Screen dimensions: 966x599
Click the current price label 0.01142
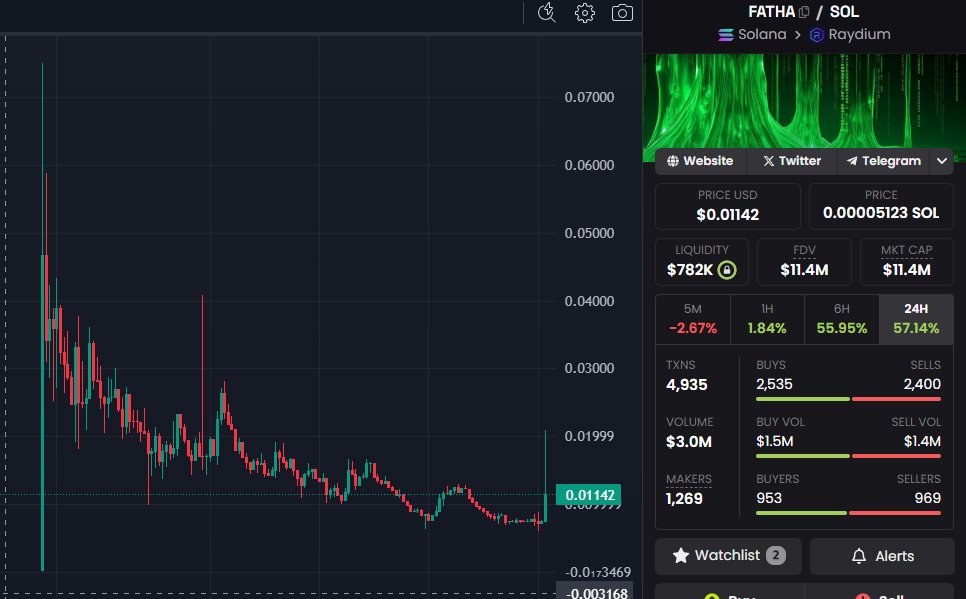pyautogui.click(x=589, y=495)
